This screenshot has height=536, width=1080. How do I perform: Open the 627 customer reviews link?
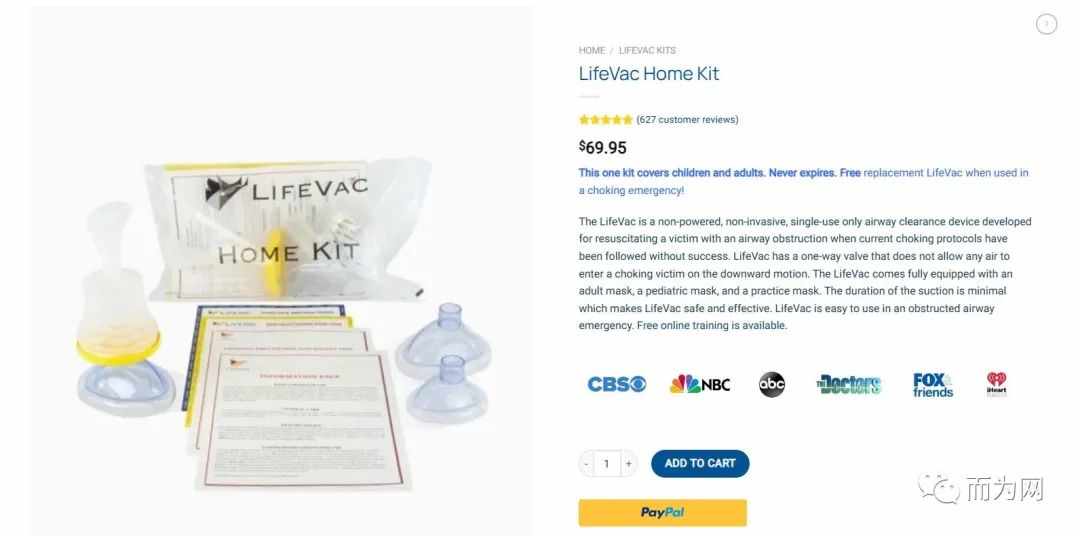(x=687, y=120)
